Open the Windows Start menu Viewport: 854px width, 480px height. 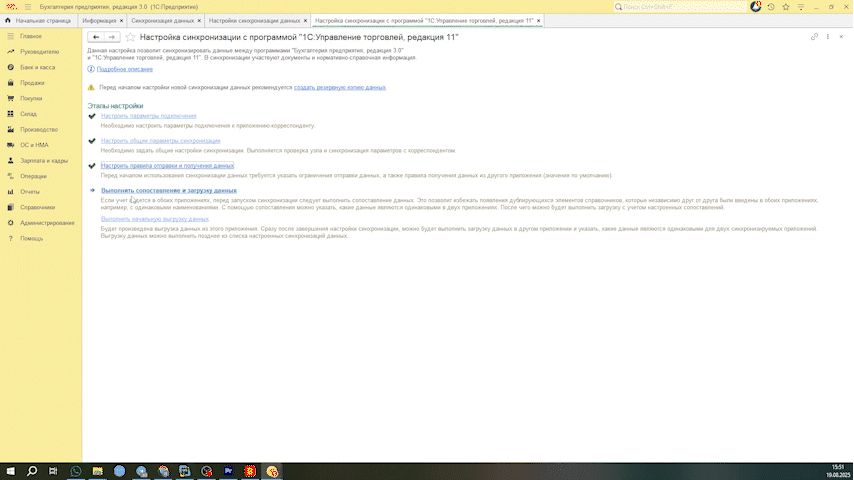click(x=10, y=471)
